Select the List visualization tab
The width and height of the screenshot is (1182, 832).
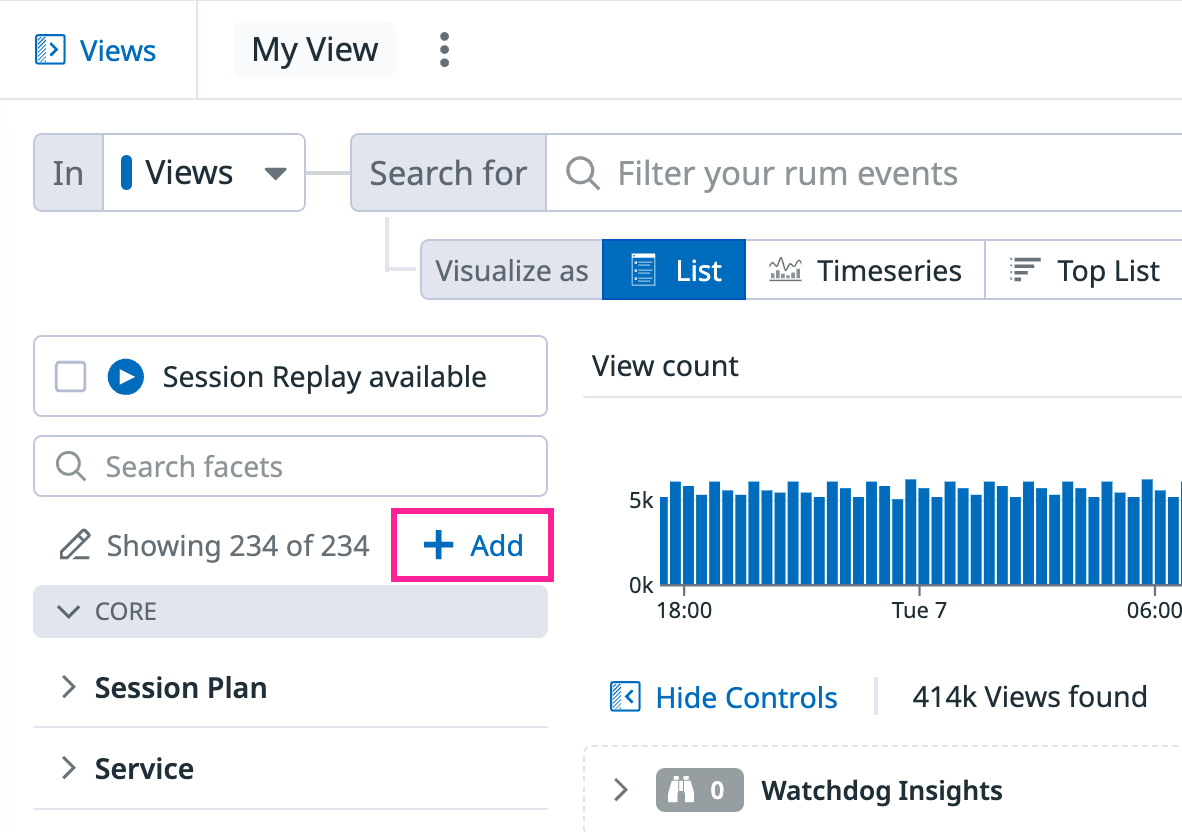click(674, 271)
